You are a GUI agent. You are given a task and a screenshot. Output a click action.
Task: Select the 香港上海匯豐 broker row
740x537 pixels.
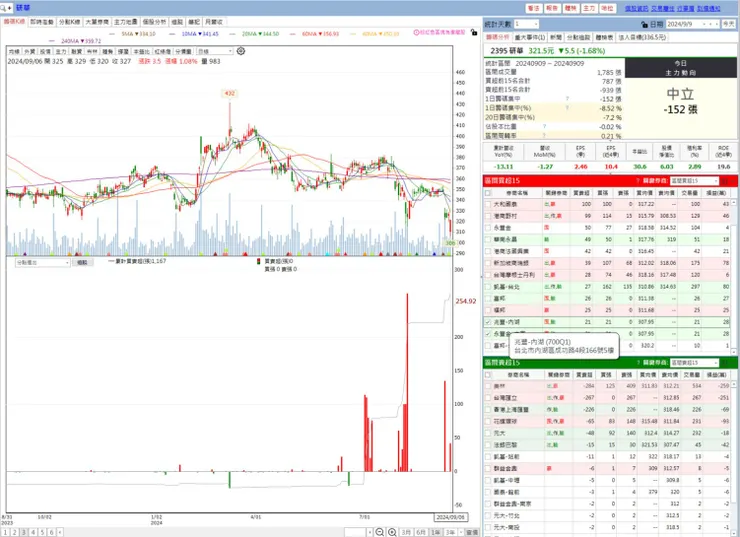pyautogui.click(x=607, y=410)
